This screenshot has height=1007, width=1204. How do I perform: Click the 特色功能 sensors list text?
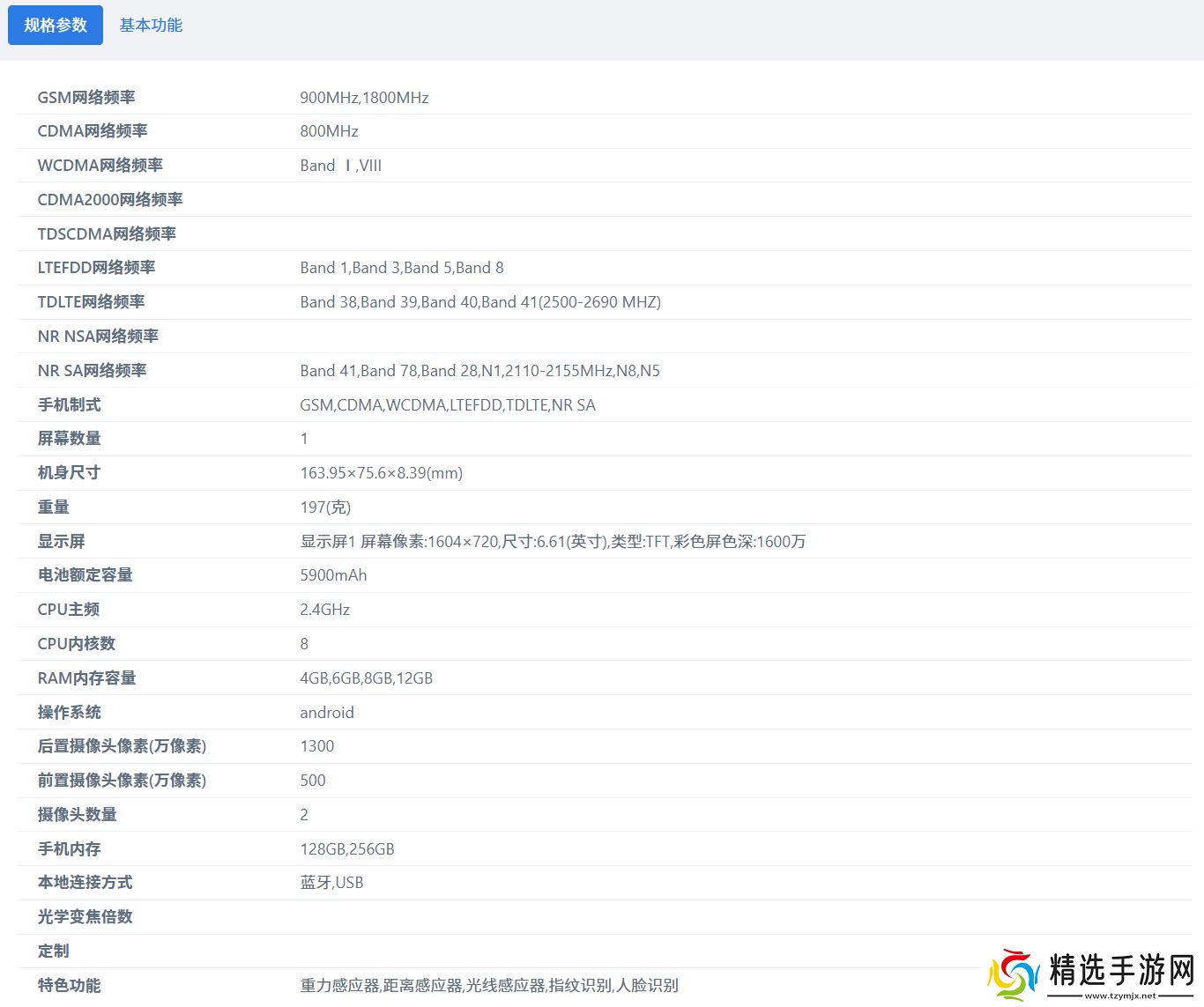click(x=489, y=986)
